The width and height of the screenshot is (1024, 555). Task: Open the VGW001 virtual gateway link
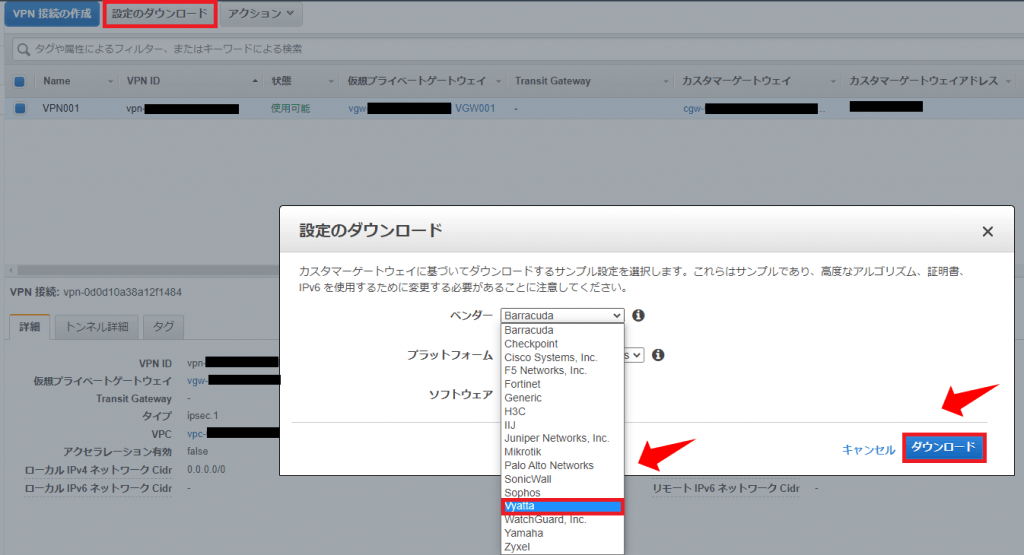475,108
